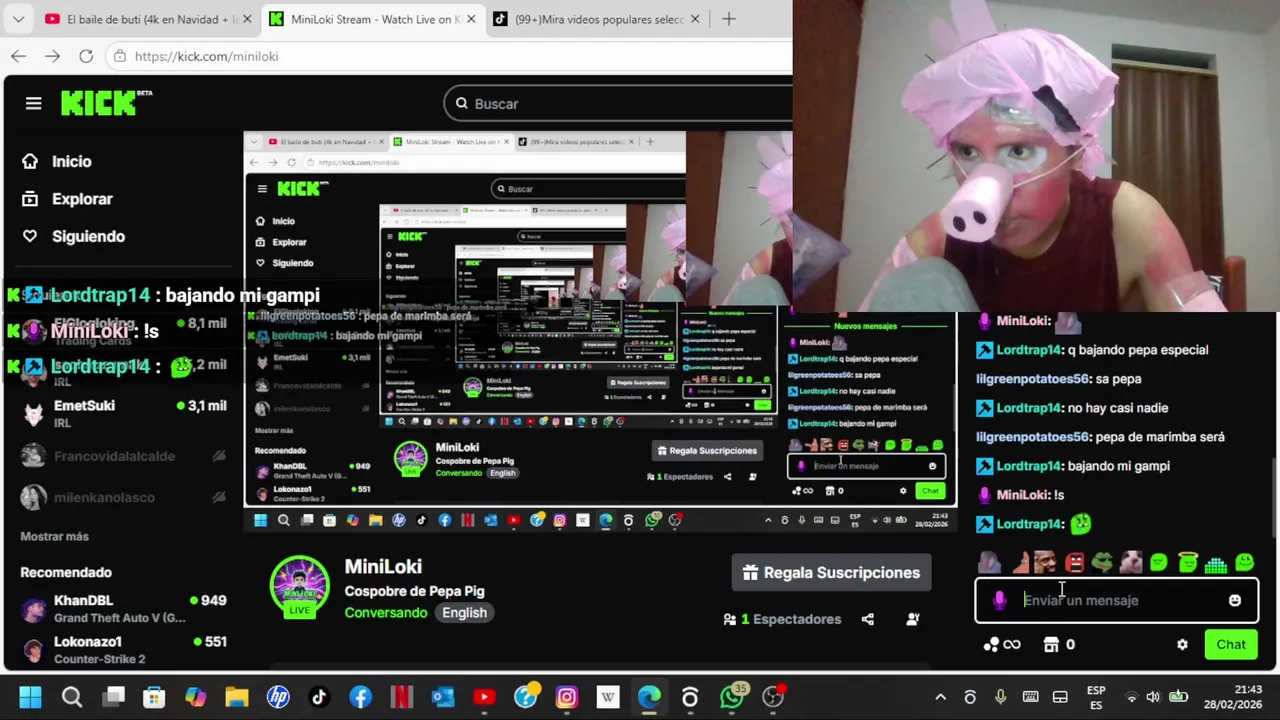Click the Regala Suscripciones button
1280x720 pixels.
(x=831, y=573)
